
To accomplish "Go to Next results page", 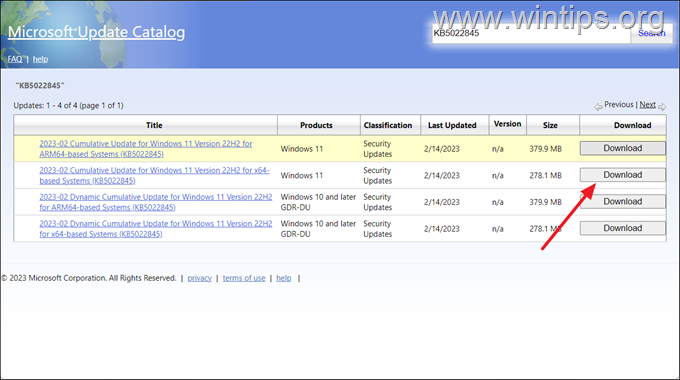I will point(647,105).
